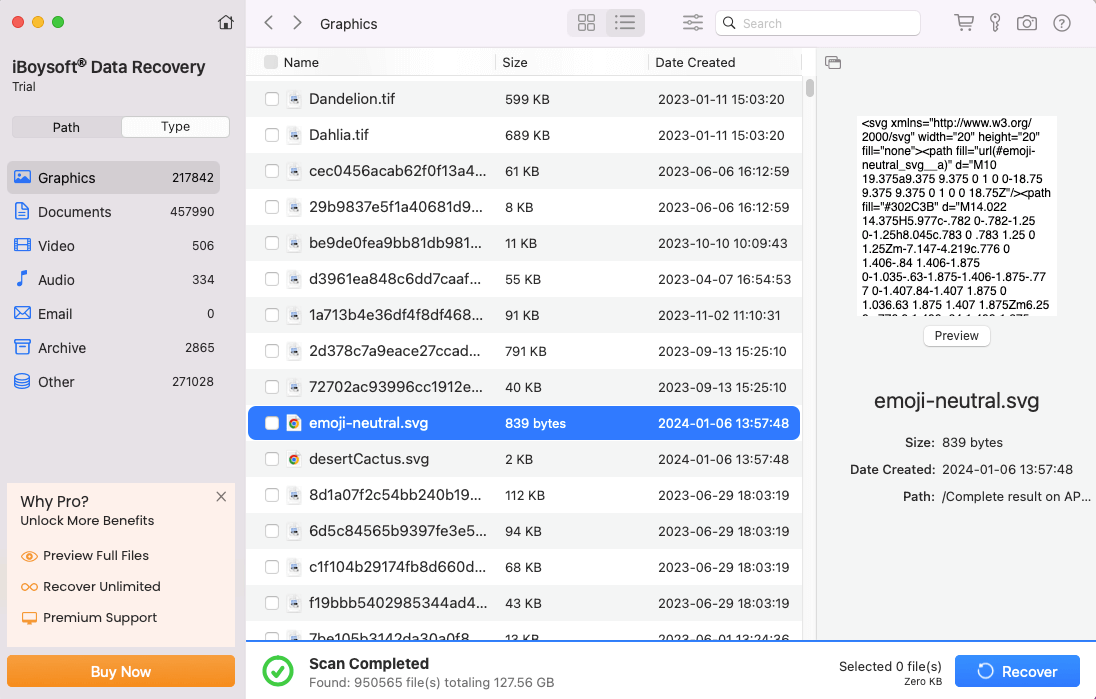Return to home screen with house icon
This screenshot has width=1096, height=699.
click(x=226, y=20)
